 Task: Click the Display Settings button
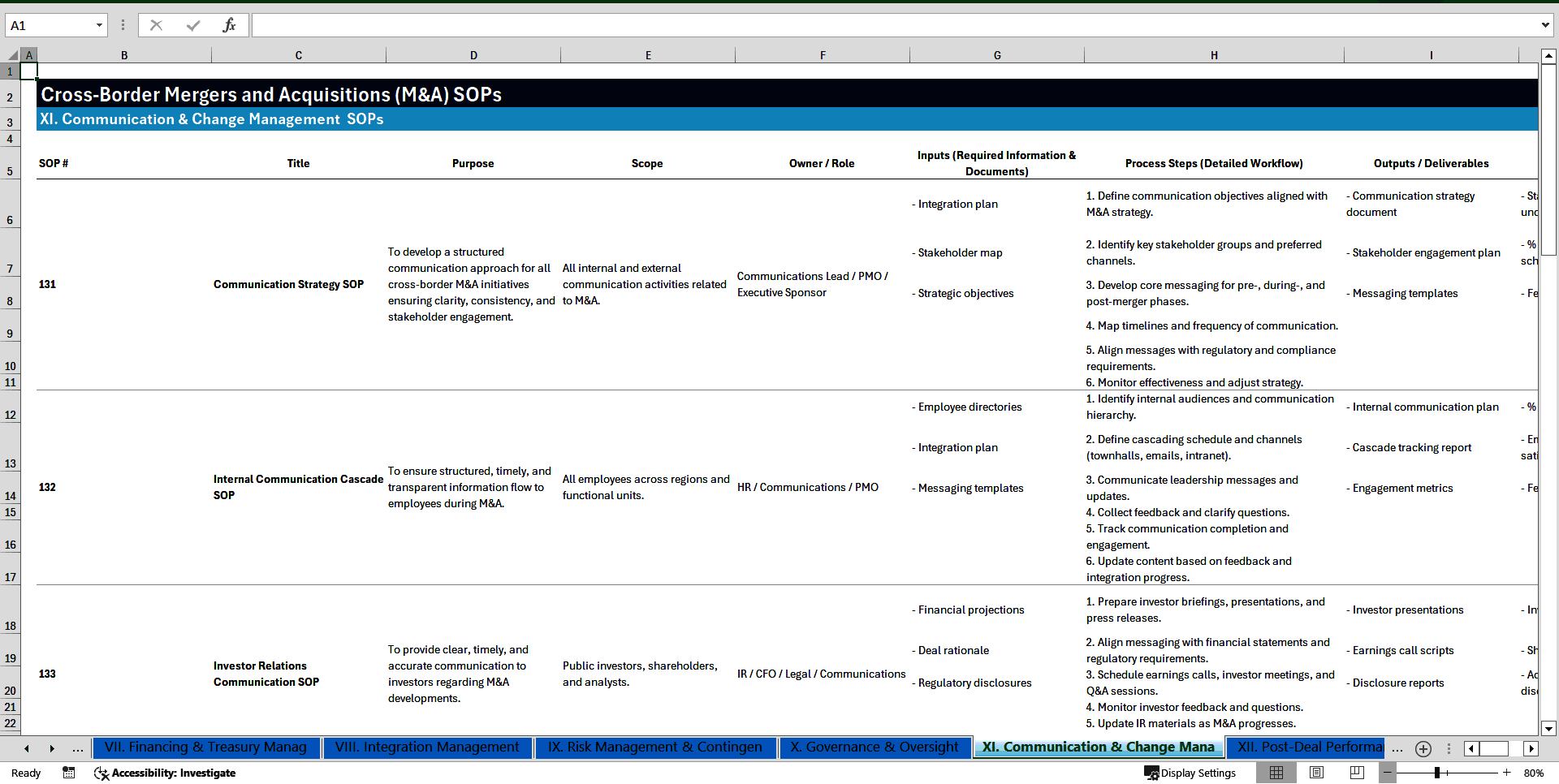[x=1190, y=773]
